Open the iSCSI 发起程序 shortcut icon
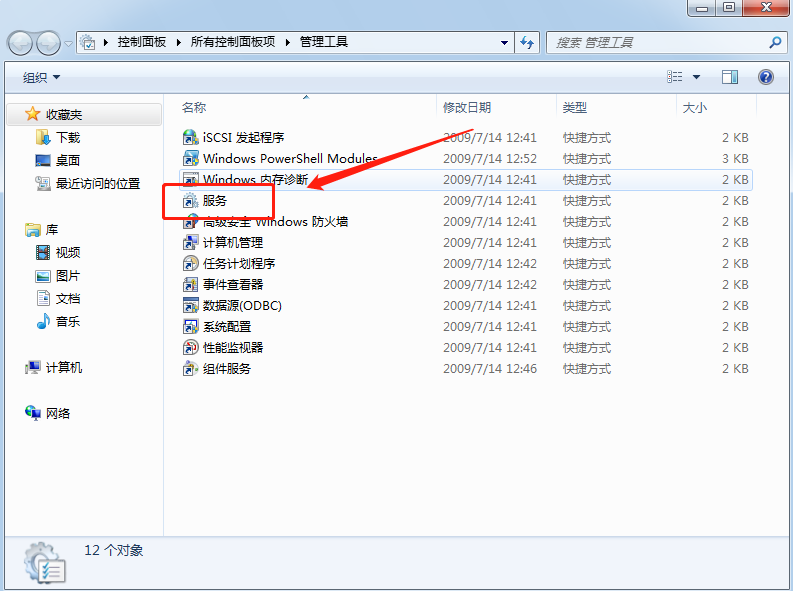The image size is (793, 591). click(190, 138)
